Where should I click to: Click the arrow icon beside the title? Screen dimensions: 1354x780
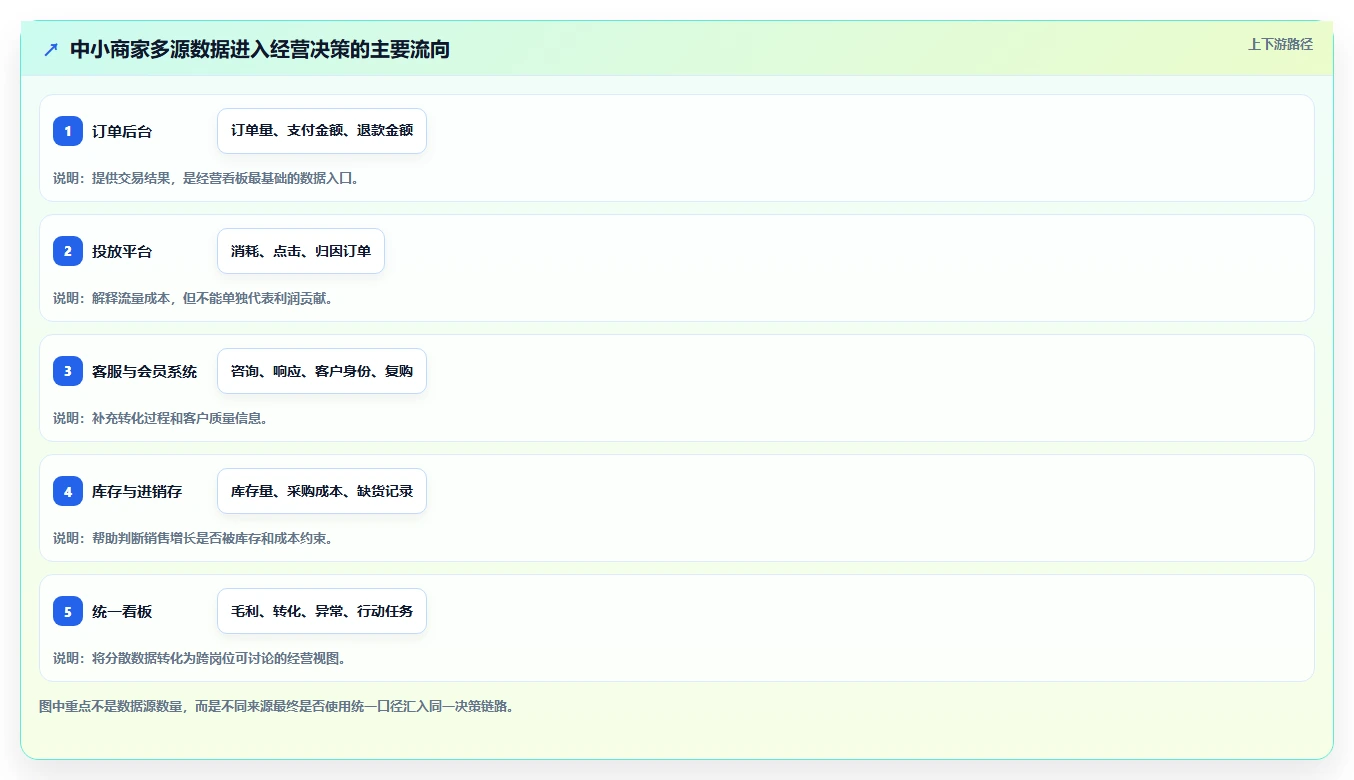pyautogui.click(x=51, y=49)
